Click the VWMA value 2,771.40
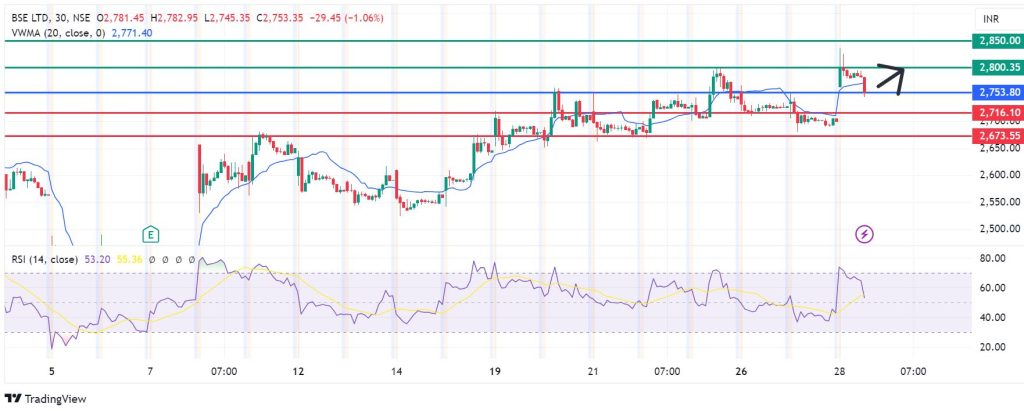This screenshot has height=411, width=1024. point(133,32)
